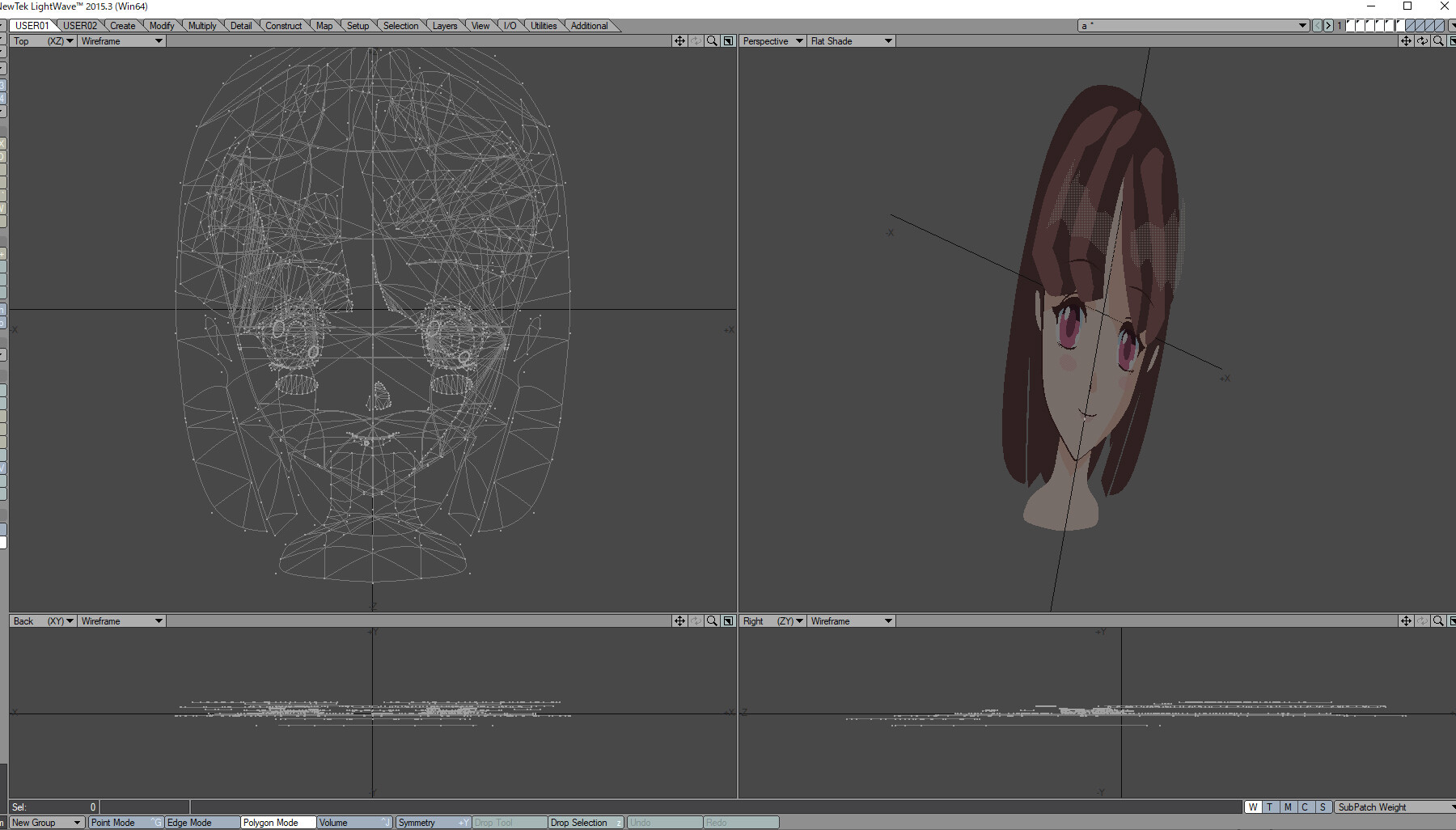This screenshot has height=830, width=1456.
Task: Click the zoom magnifier in the Perspective viewport
Action: coord(1438,41)
